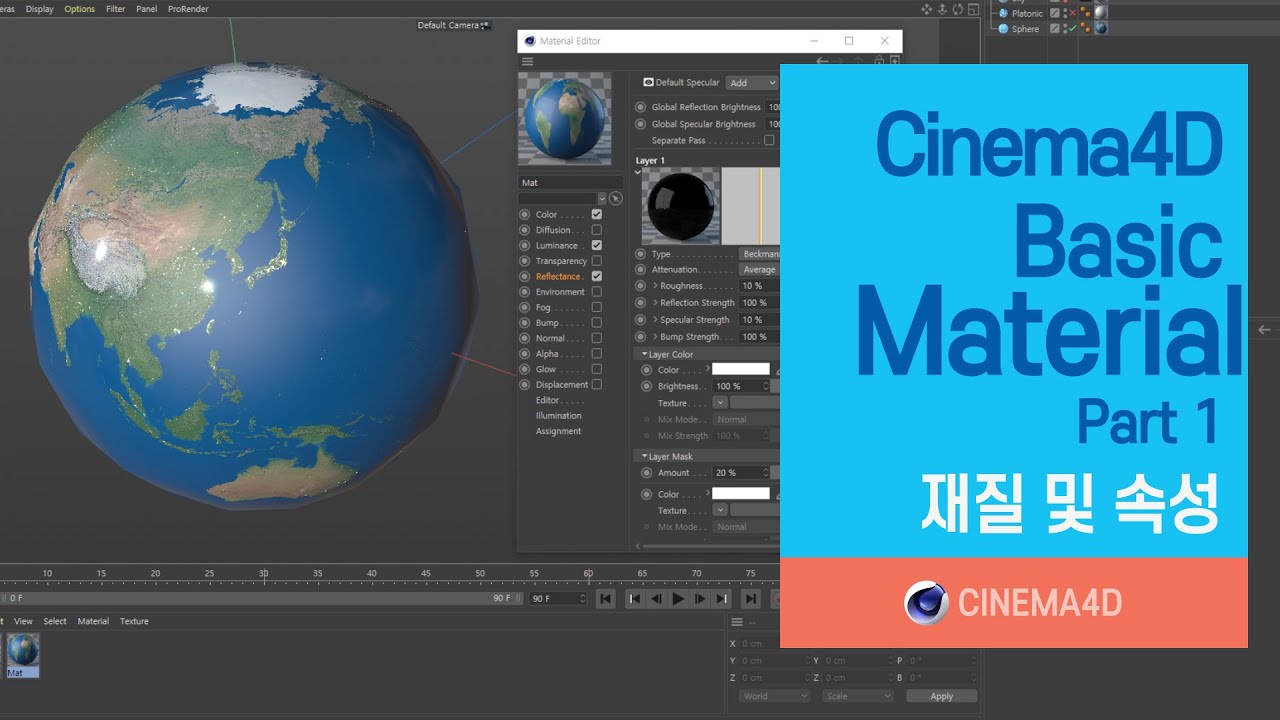This screenshot has height=720, width=1280.
Task: Play the animation forward
Action: click(678, 599)
